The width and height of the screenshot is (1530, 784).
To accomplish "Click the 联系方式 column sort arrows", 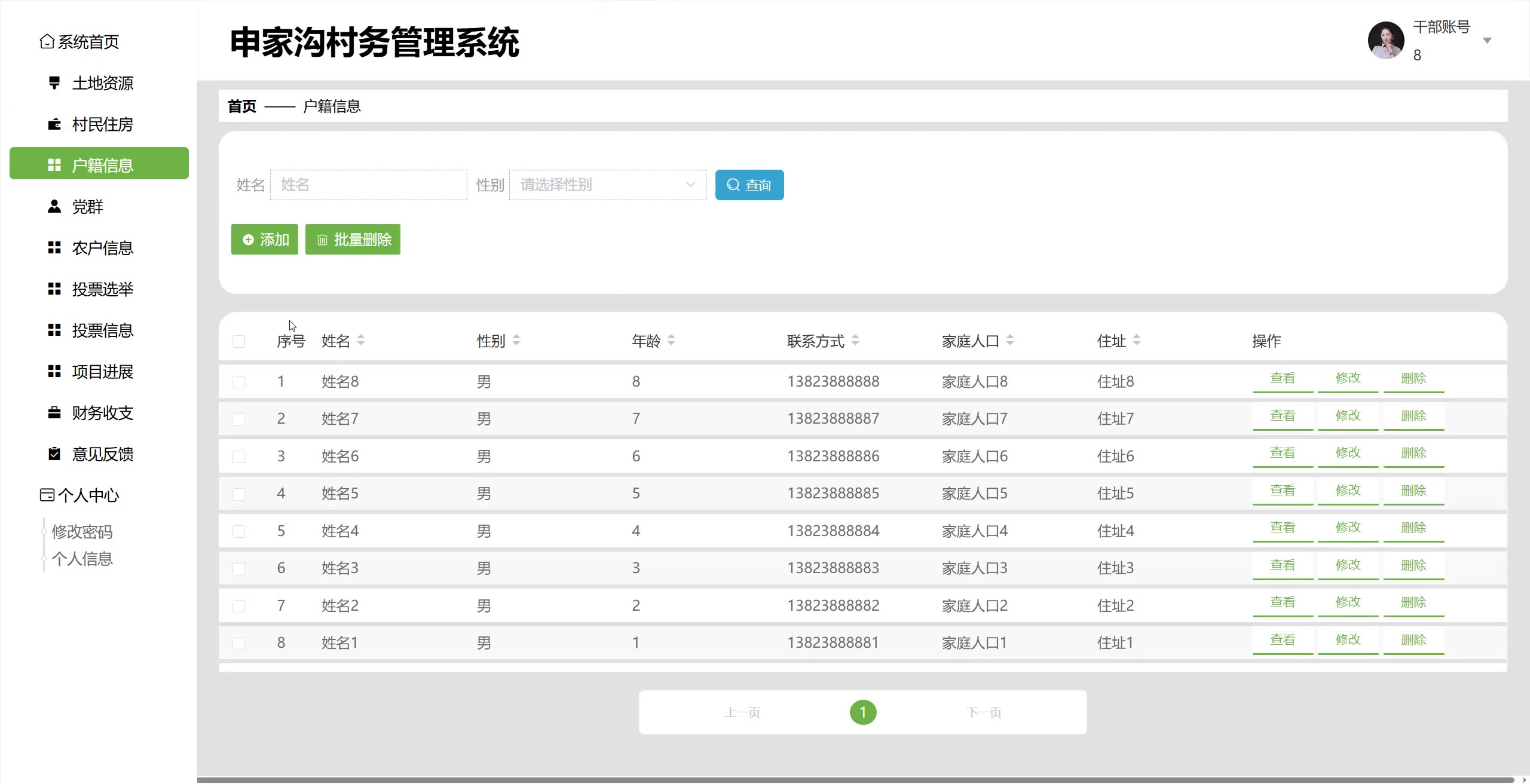I will click(x=855, y=341).
